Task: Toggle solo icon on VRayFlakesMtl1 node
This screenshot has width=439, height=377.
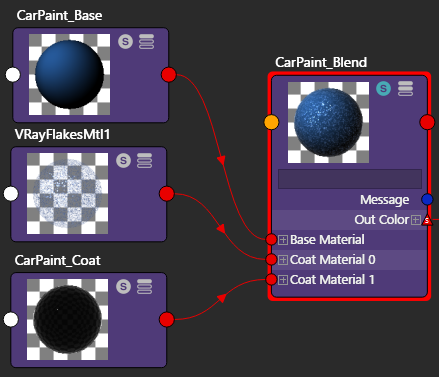Action: pyautogui.click(x=123, y=161)
